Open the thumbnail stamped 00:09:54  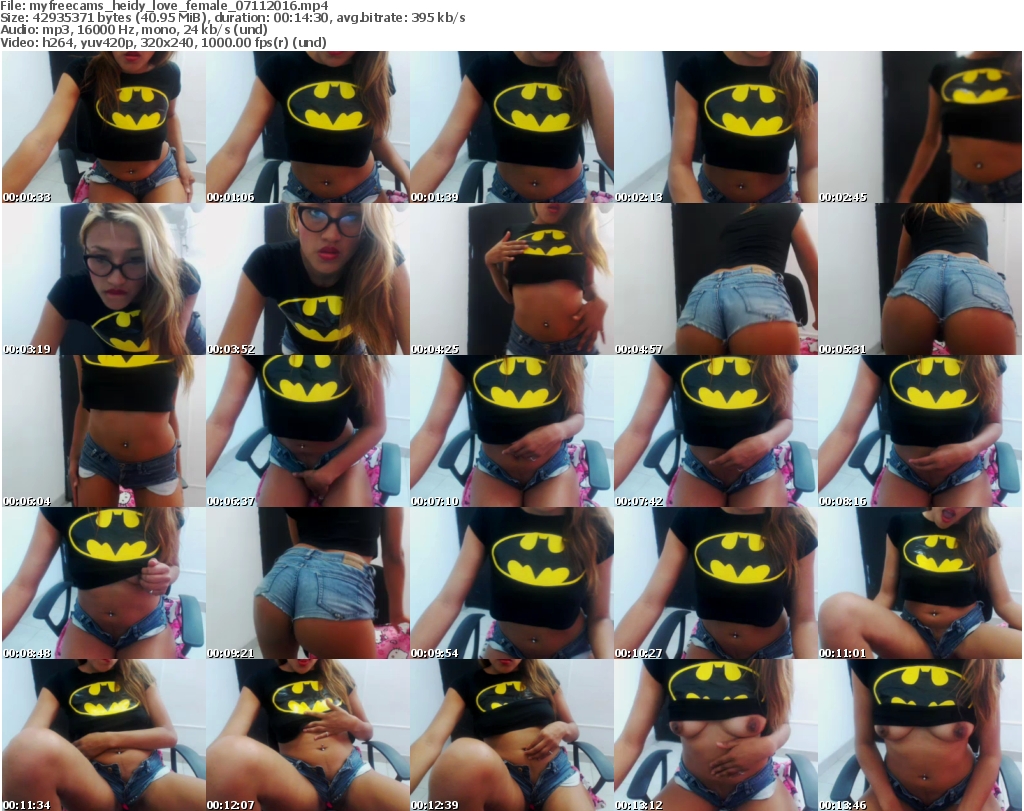511,583
